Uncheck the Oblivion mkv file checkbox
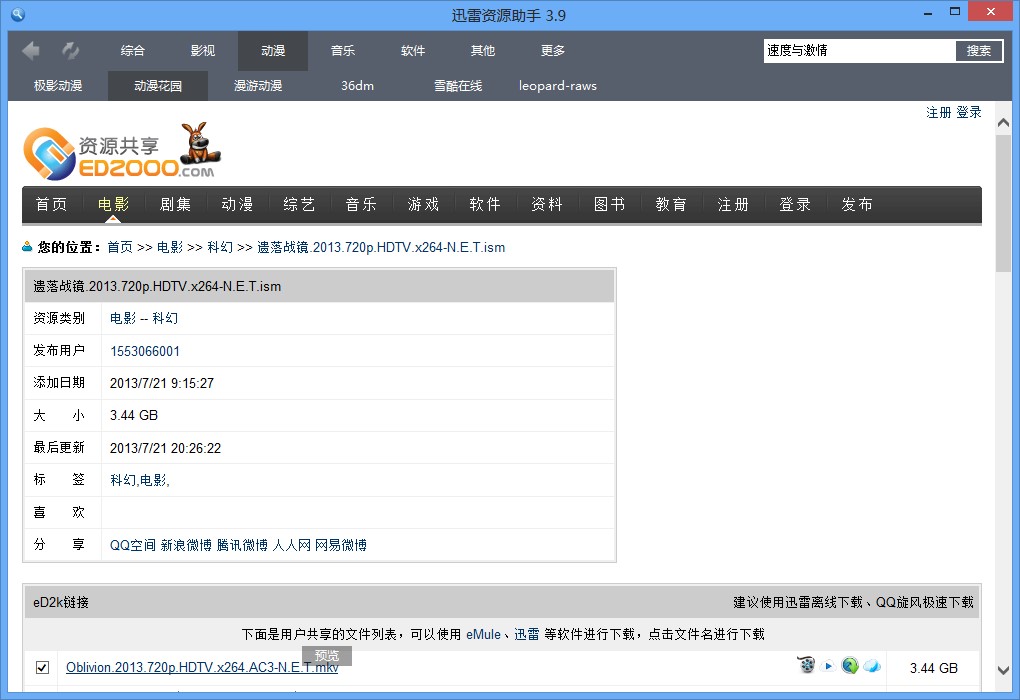 tap(42, 667)
